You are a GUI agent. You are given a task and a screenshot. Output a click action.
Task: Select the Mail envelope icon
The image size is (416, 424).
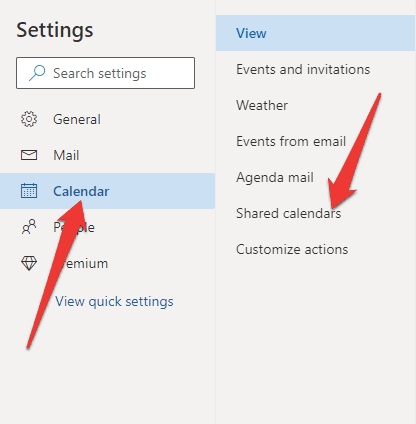pyautogui.click(x=29, y=155)
